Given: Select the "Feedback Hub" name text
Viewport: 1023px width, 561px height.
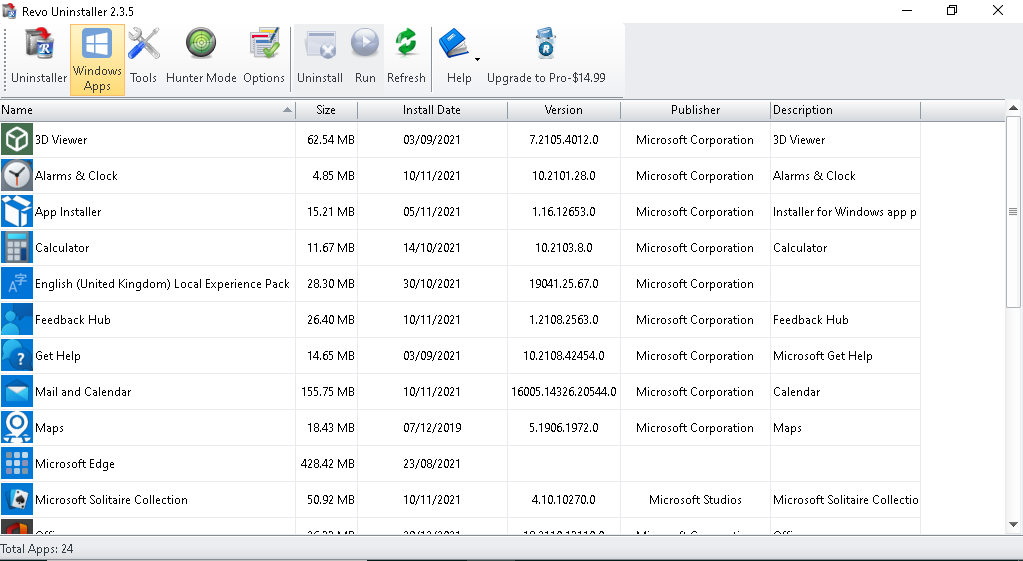Looking at the screenshot, I should pos(73,320).
